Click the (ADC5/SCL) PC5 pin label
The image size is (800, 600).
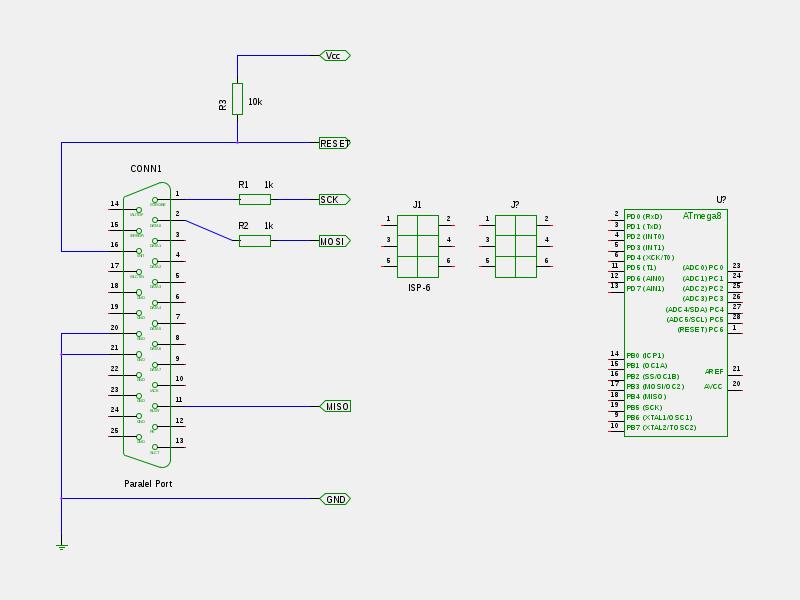coord(695,320)
